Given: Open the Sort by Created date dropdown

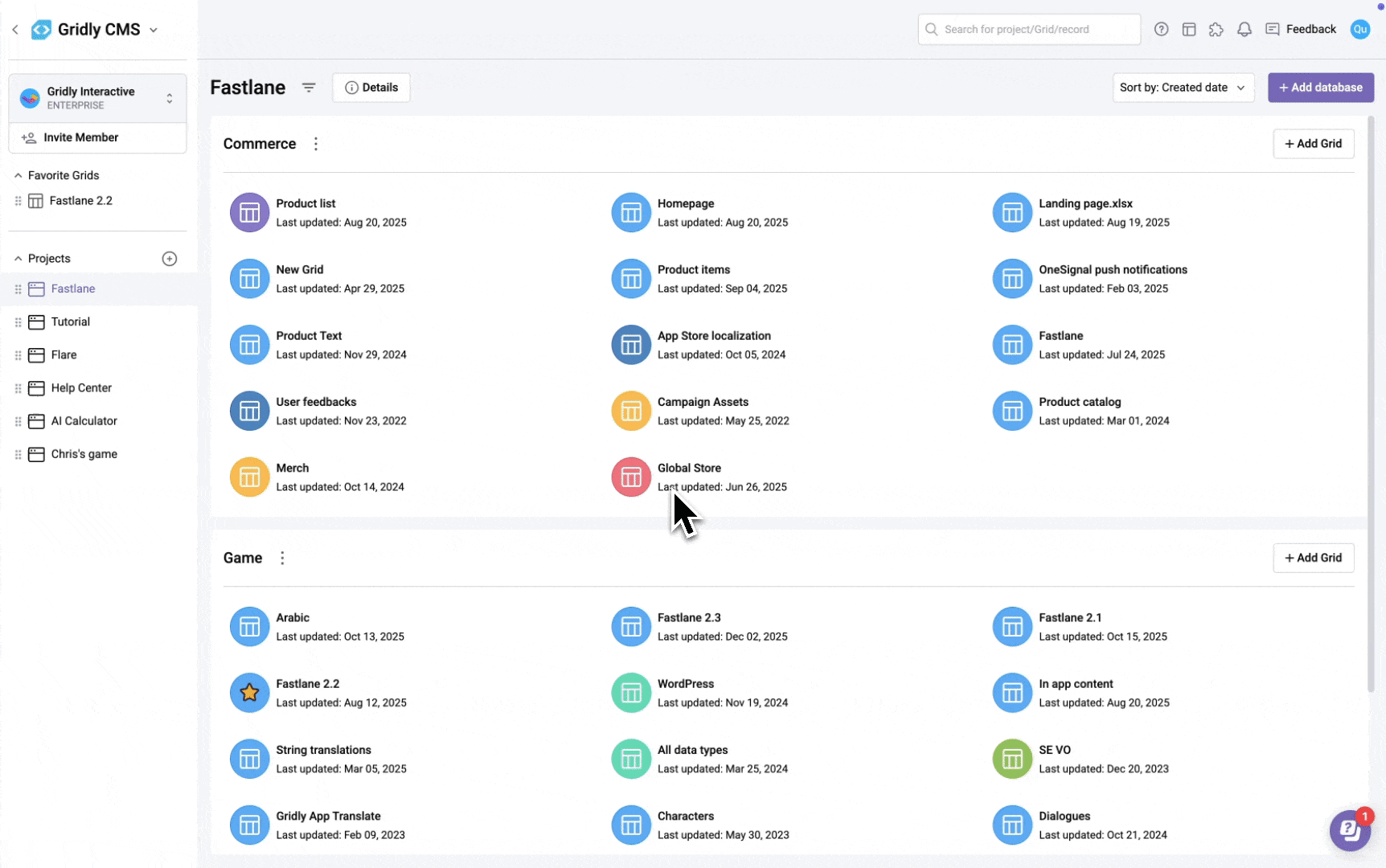Looking at the screenshot, I should 1183,87.
